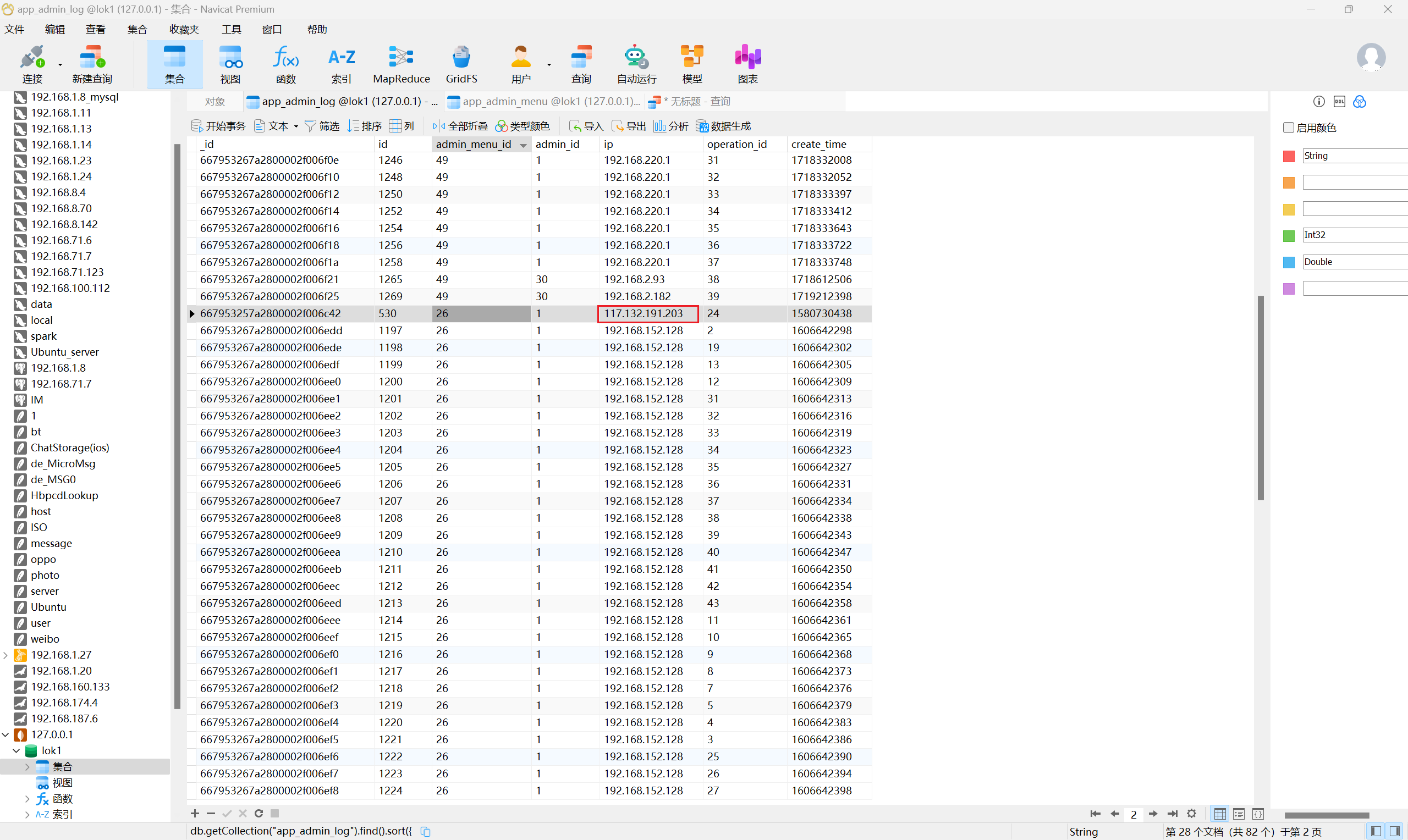Image resolution: width=1408 pixels, height=840 pixels.
Task: Show the info panel icon
Action: (x=1319, y=101)
